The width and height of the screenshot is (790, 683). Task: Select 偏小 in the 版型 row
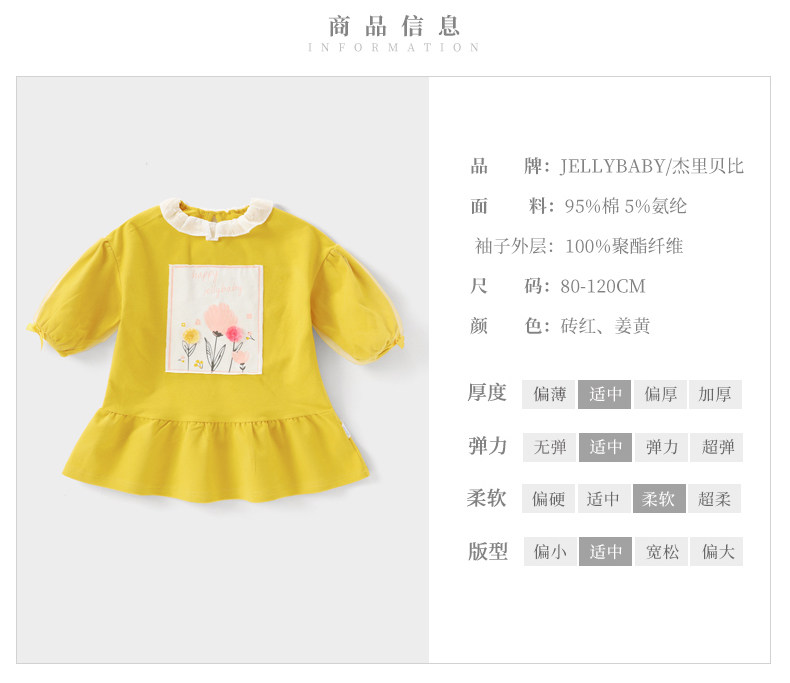click(550, 552)
